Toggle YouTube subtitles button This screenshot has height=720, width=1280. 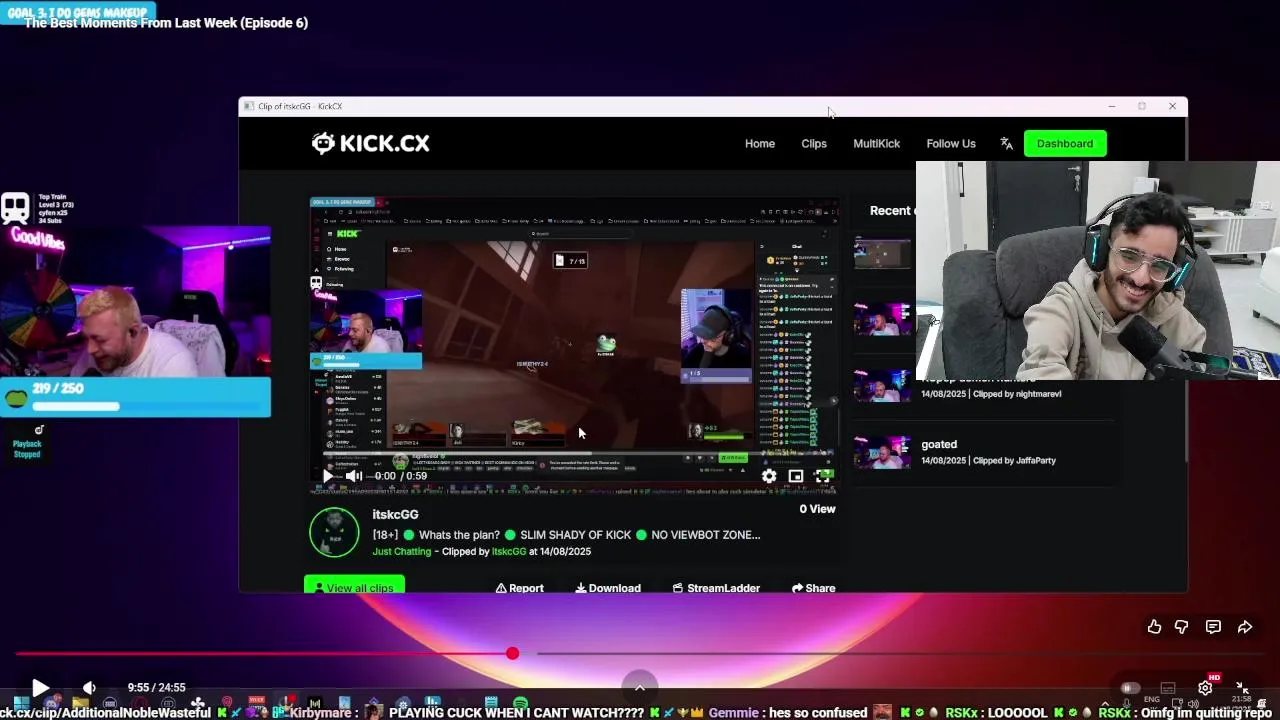point(1168,688)
